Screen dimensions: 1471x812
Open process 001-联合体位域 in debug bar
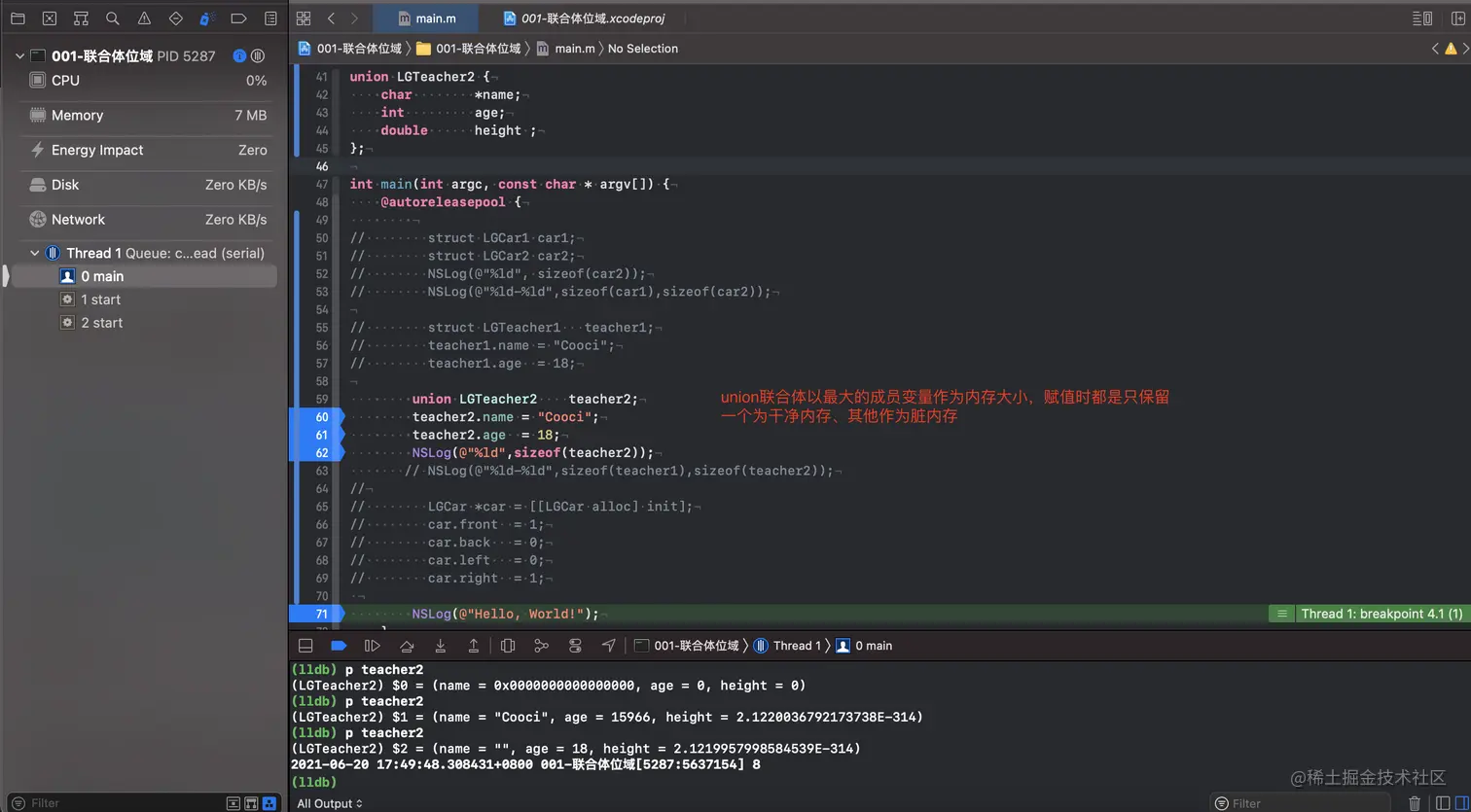click(x=687, y=646)
